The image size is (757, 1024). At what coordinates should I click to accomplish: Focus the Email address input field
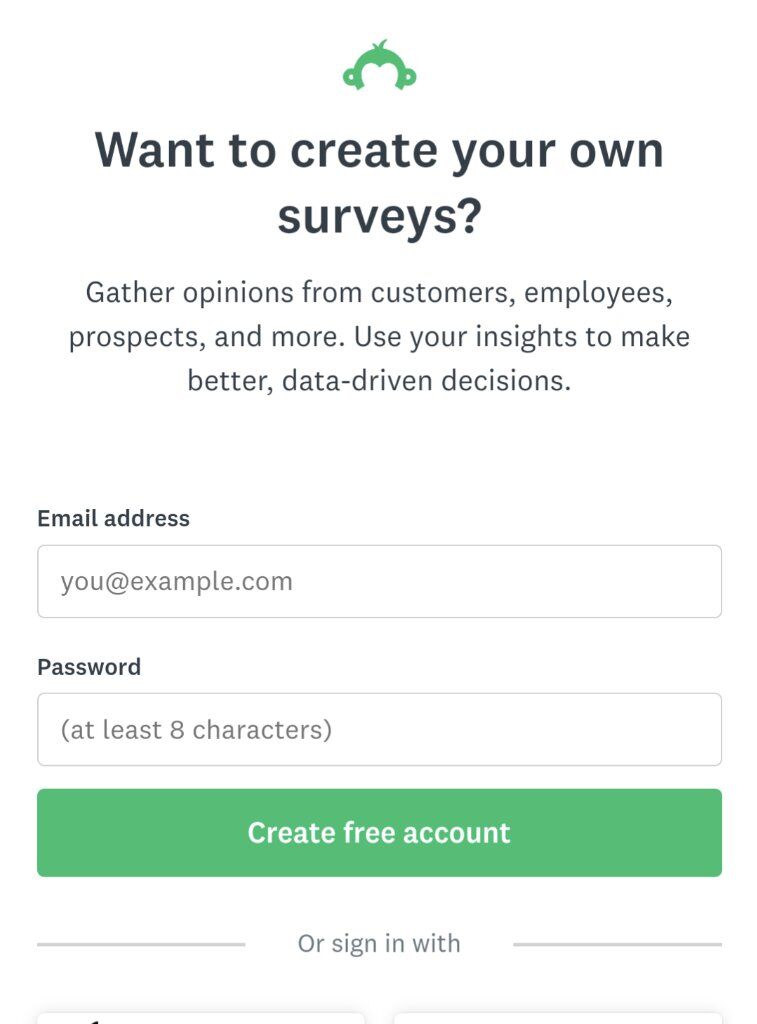pyautogui.click(x=379, y=581)
